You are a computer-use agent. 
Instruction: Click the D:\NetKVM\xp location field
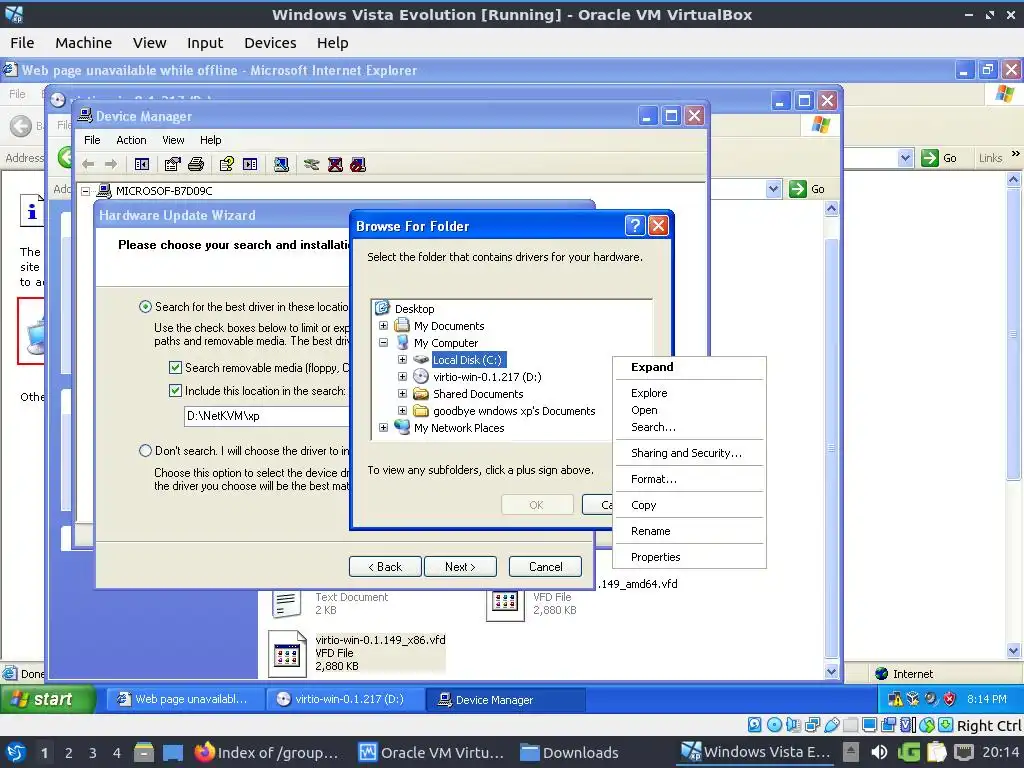pyautogui.click(x=267, y=415)
